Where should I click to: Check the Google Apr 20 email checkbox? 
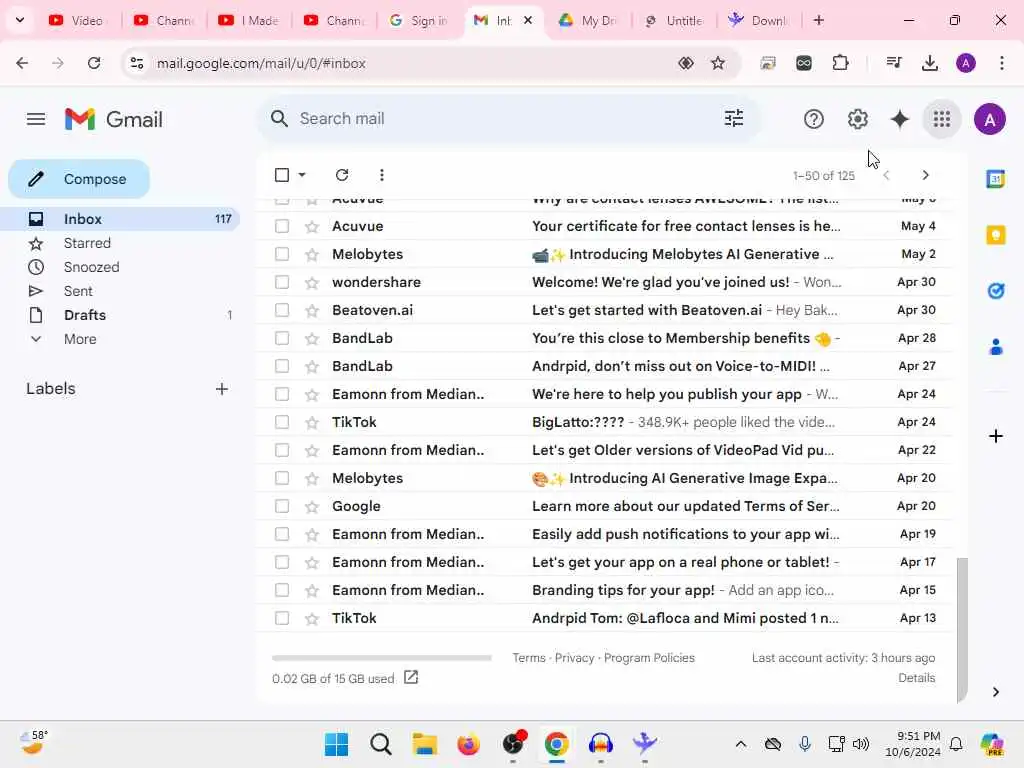pos(281,506)
